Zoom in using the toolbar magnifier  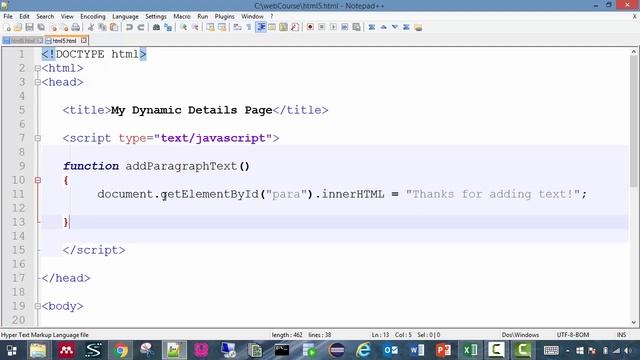pyautogui.click(x=183, y=27)
